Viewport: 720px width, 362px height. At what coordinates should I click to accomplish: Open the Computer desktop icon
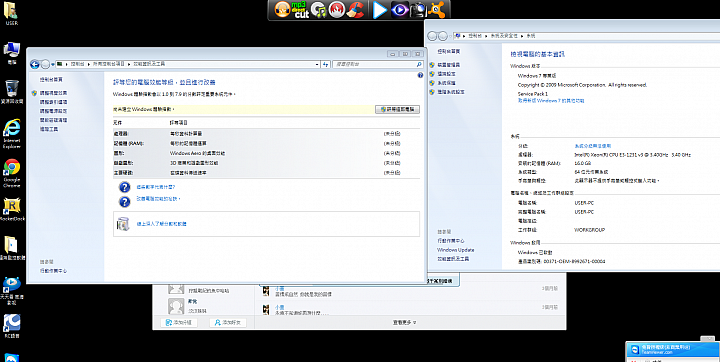(11, 53)
